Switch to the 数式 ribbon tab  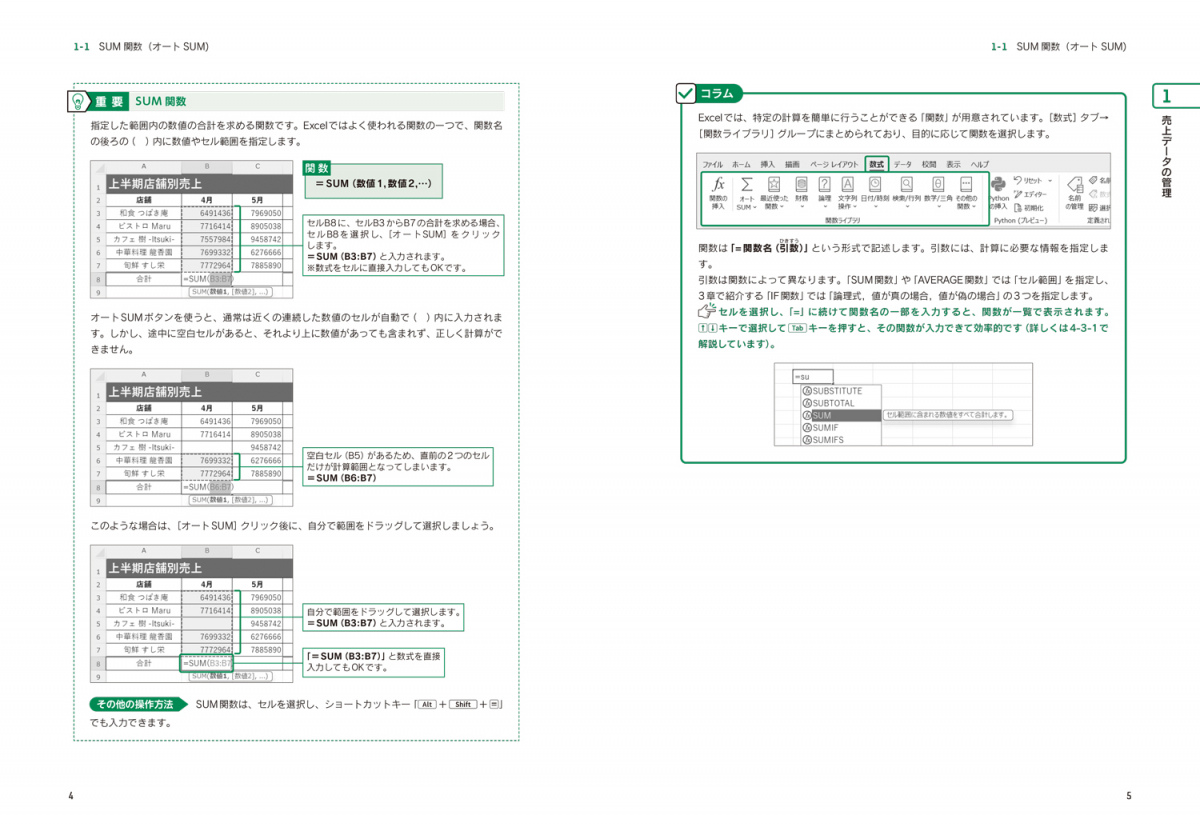point(877,164)
